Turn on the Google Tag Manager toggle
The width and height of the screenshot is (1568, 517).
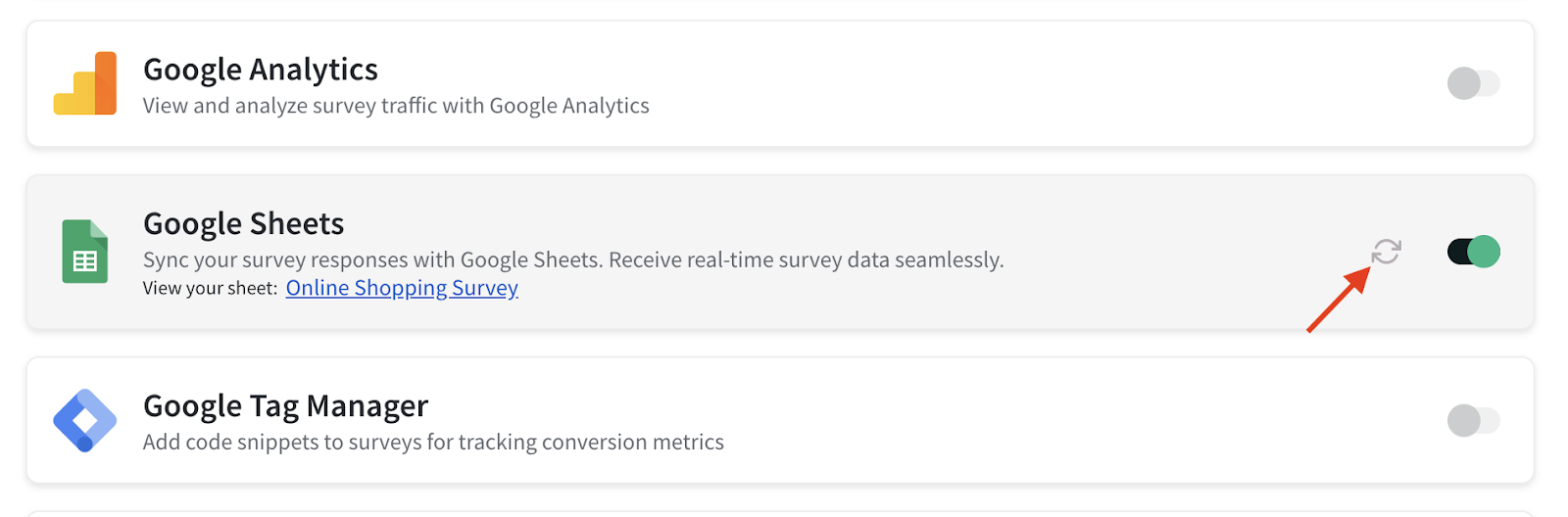click(1473, 420)
